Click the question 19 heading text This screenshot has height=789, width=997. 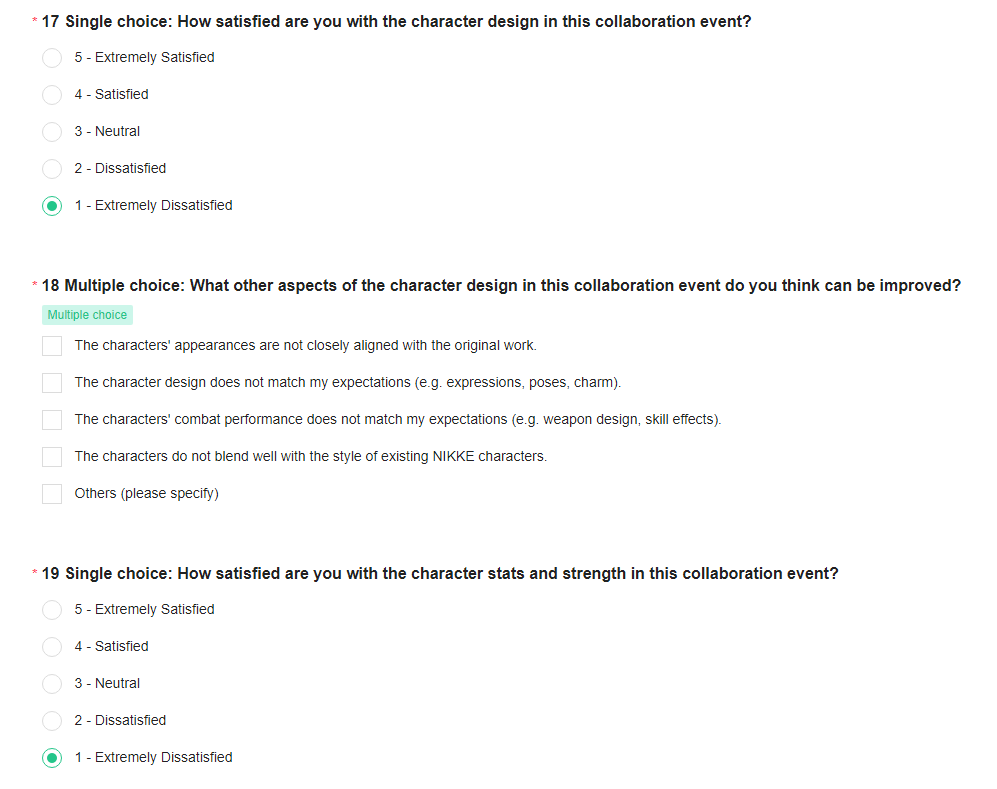[x=440, y=573]
